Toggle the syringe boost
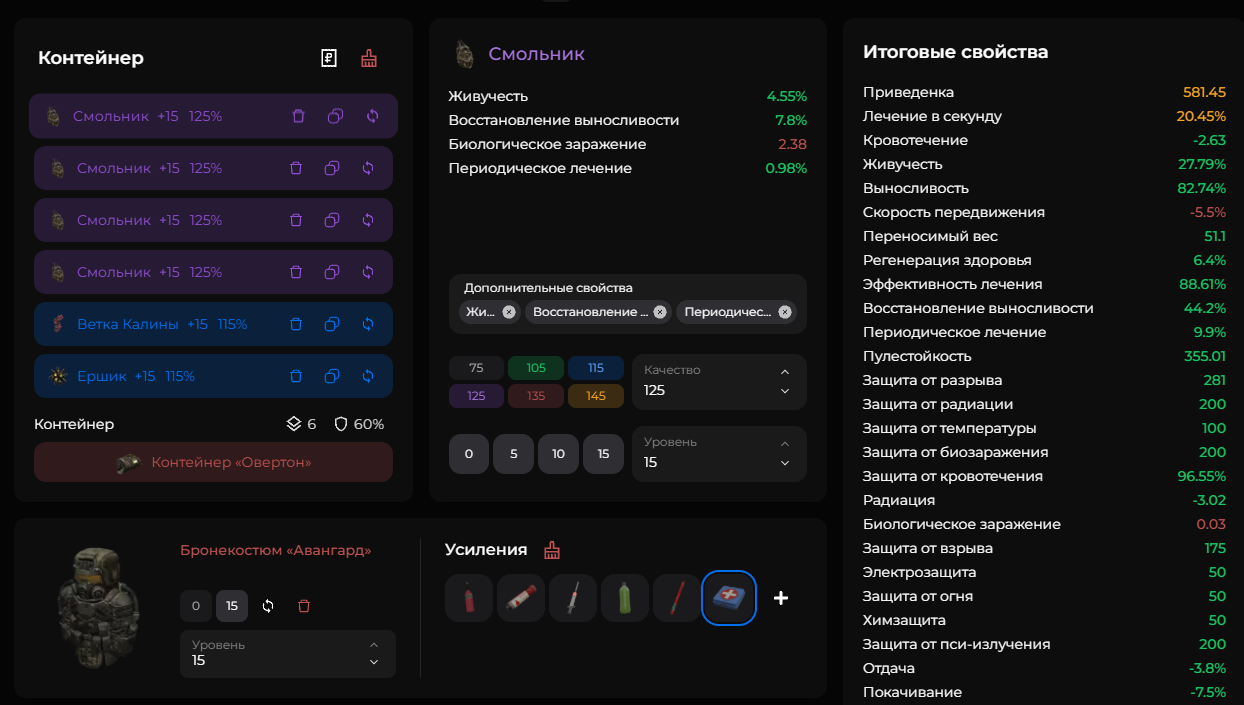This screenshot has height=705, width=1244. [x=573, y=598]
